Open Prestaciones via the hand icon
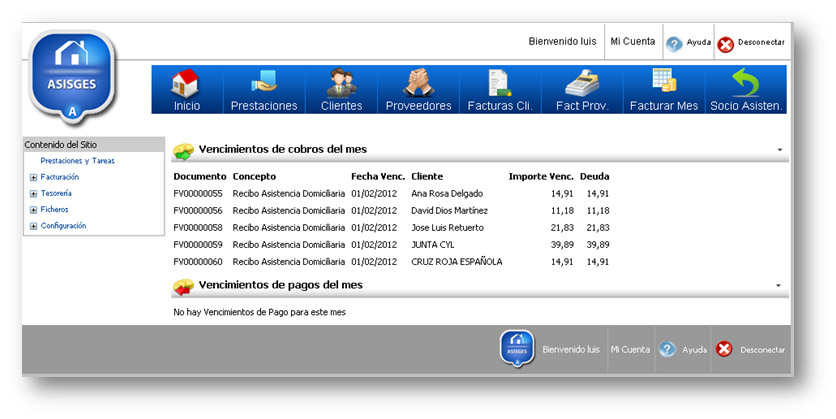The height and width of the screenshot is (419, 836). (x=264, y=83)
